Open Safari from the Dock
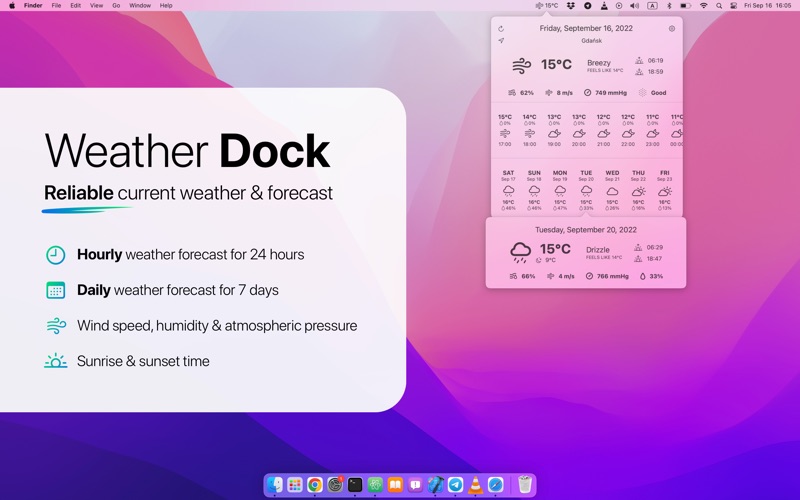 point(495,485)
